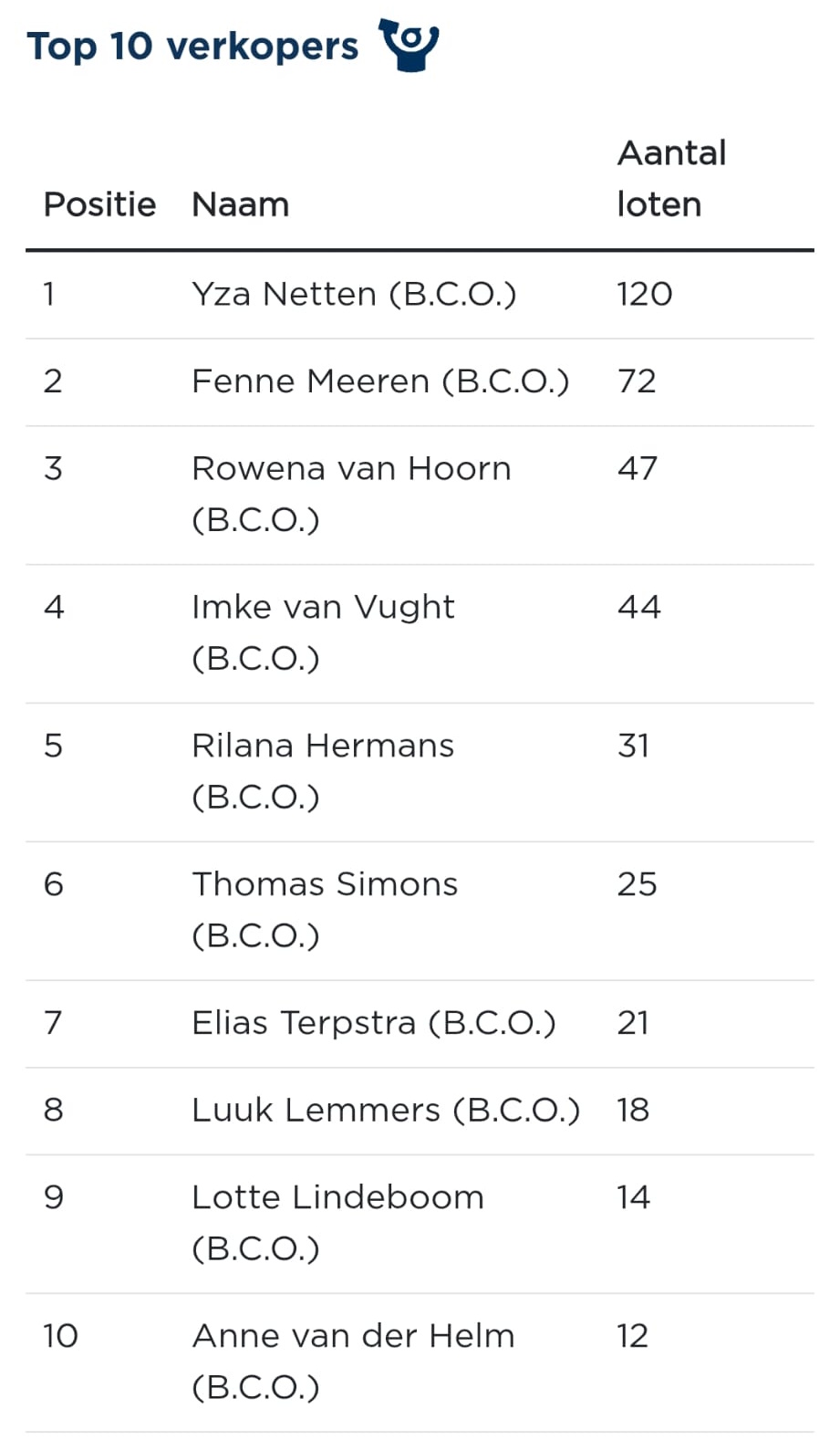This screenshot has width=840, height=1440.
Task: Click the 47 lots value
Action: (x=637, y=469)
